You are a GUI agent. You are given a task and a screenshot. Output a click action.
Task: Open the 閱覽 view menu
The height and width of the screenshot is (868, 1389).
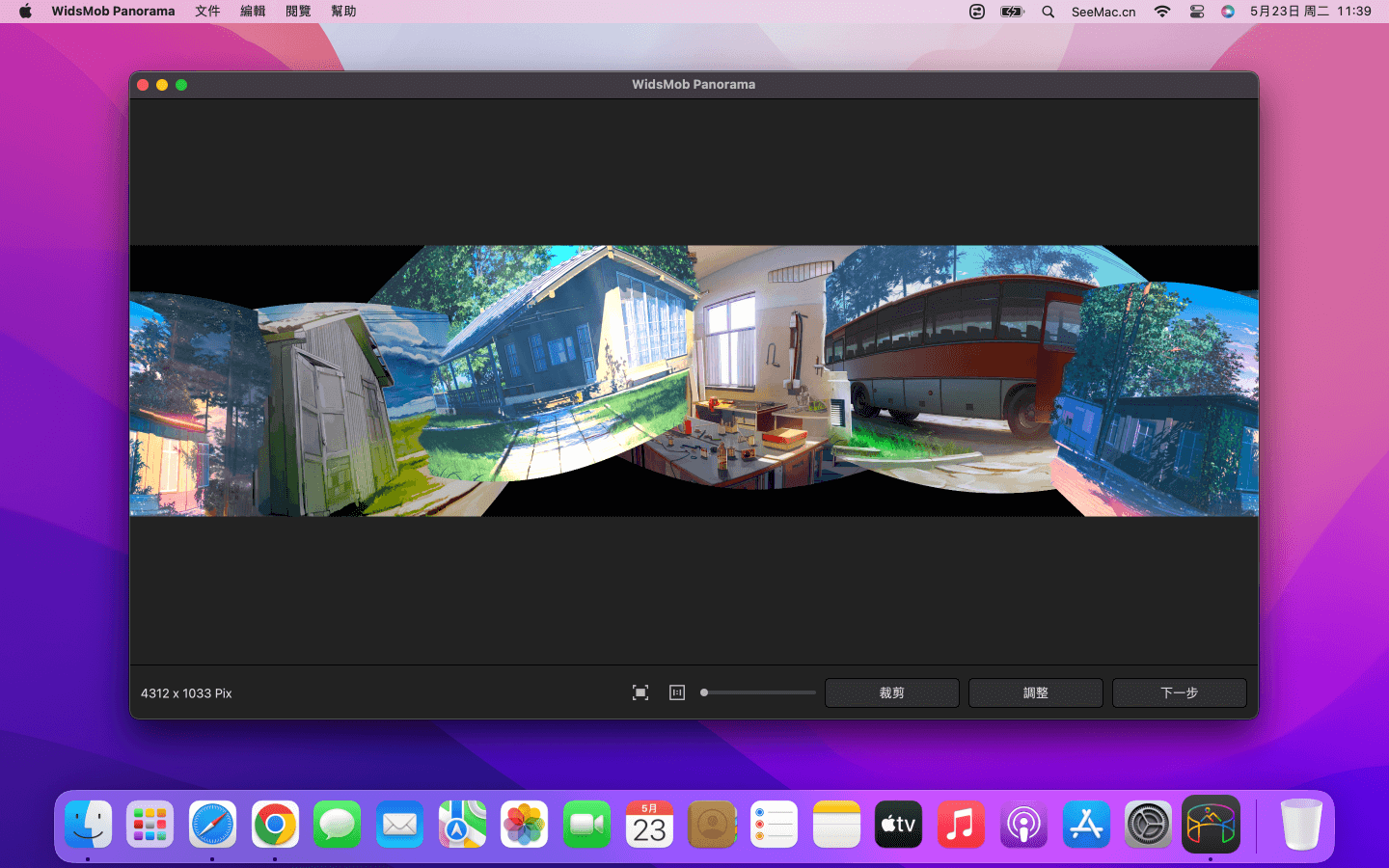pyautogui.click(x=298, y=12)
